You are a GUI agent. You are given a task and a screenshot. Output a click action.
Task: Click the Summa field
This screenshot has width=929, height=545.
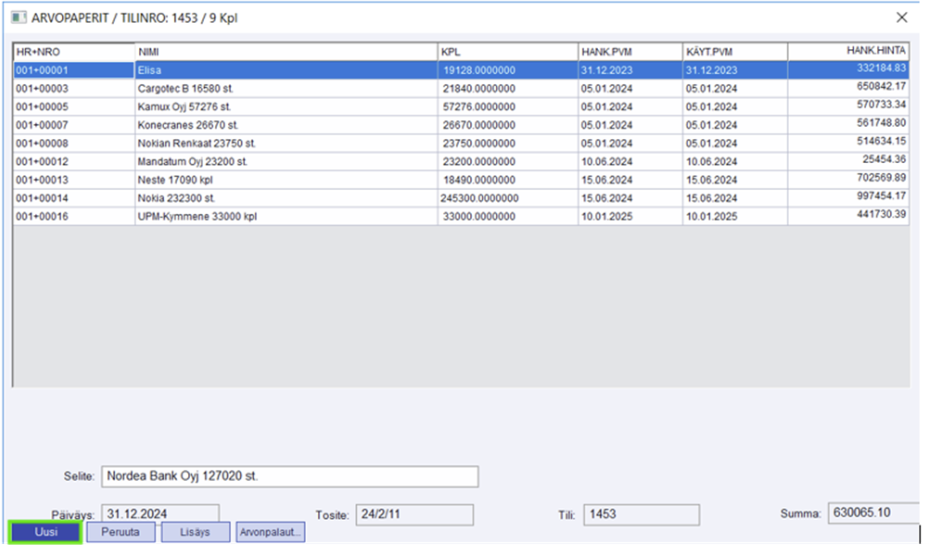pos(872,514)
